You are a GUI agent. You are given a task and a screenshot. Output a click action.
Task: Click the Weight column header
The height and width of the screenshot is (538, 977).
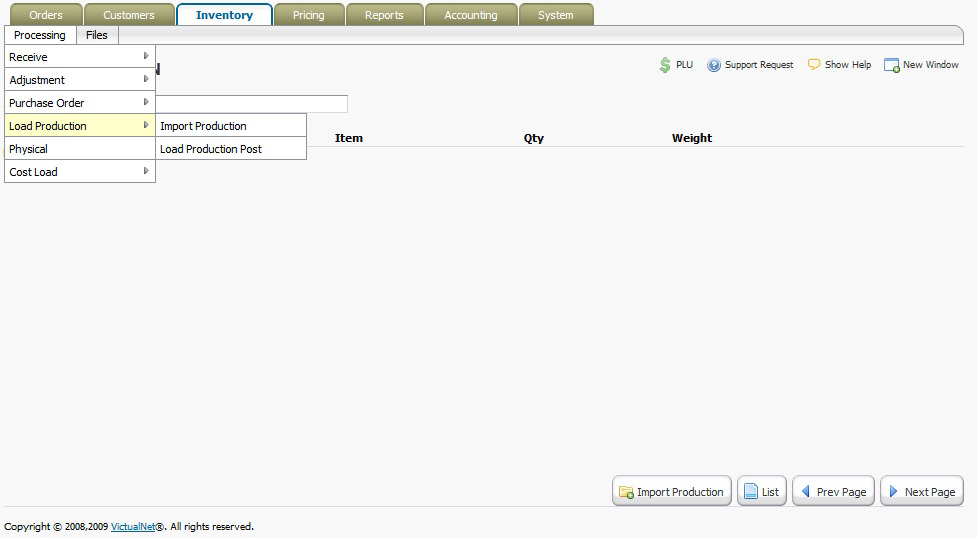point(692,138)
